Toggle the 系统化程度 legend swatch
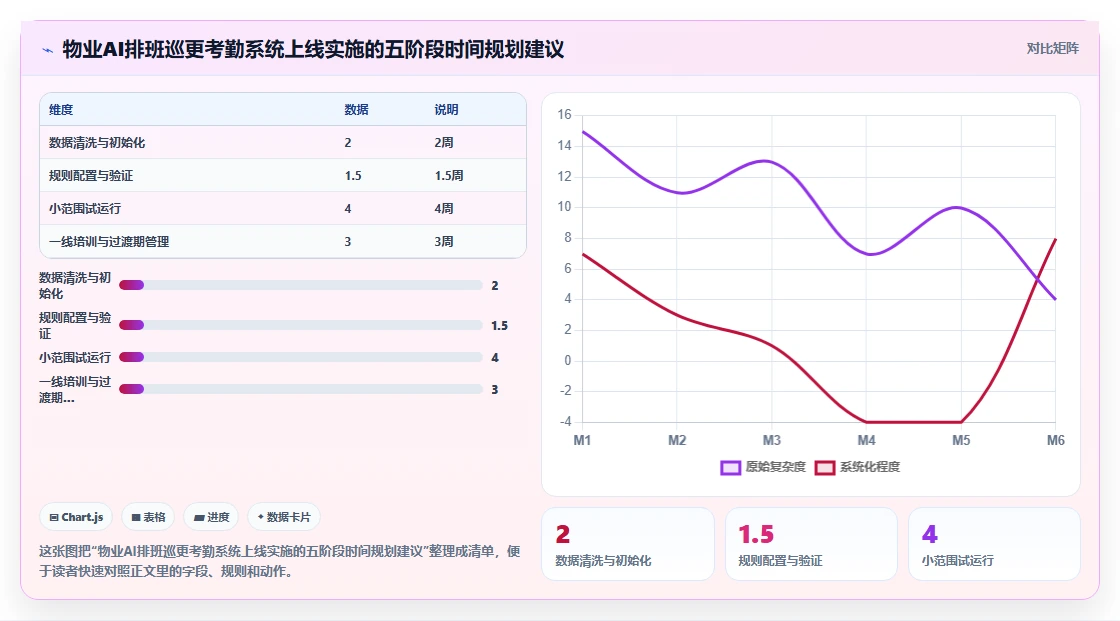This screenshot has width=1120, height=621. (825, 467)
